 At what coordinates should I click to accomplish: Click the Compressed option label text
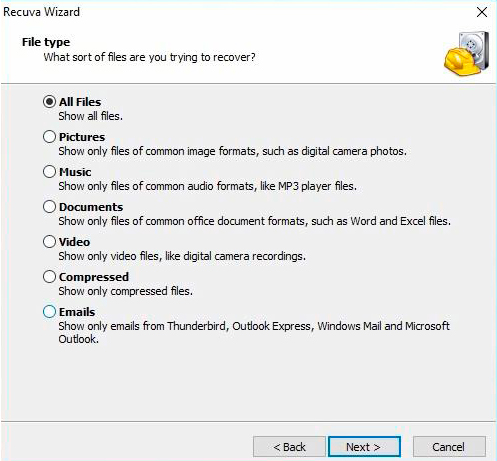coord(94,277)
